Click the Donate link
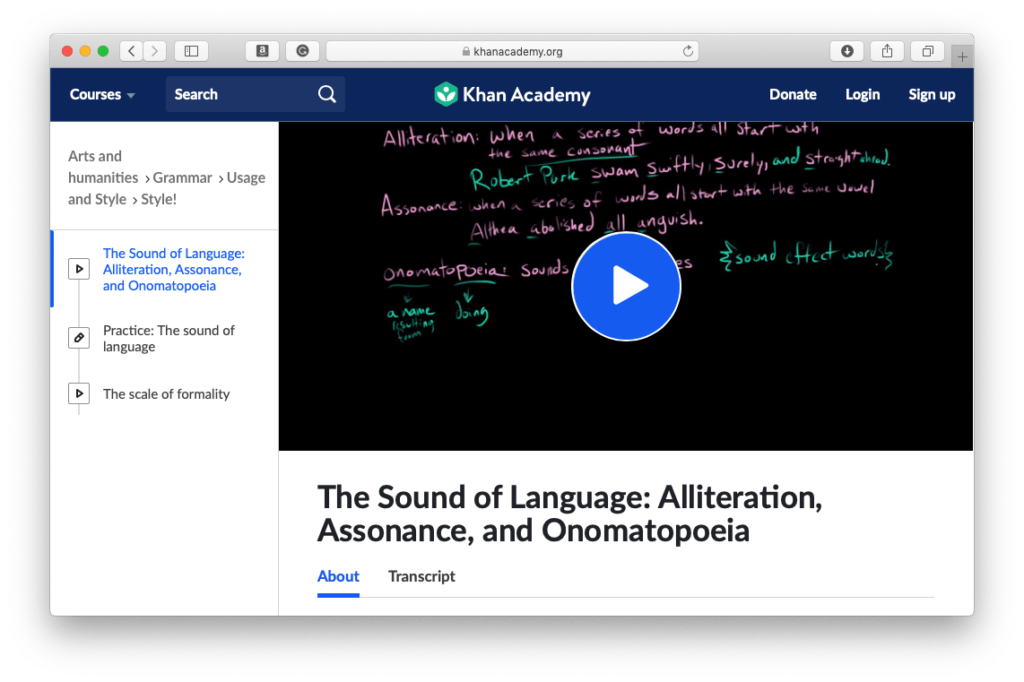The width and height of the screenshot is (1024, 682). (x=792, y=94)
